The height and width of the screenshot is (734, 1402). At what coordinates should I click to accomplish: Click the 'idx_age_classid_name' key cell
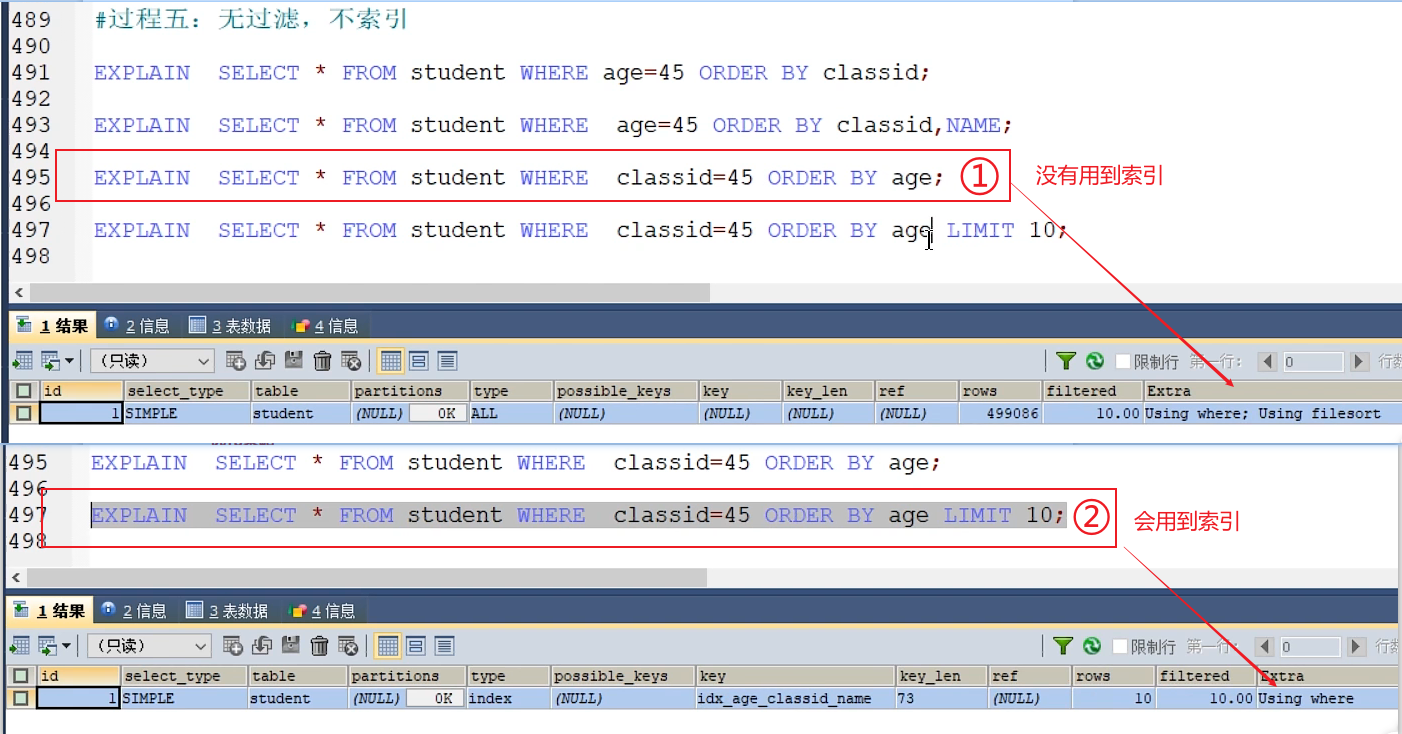tap(795, 698)
